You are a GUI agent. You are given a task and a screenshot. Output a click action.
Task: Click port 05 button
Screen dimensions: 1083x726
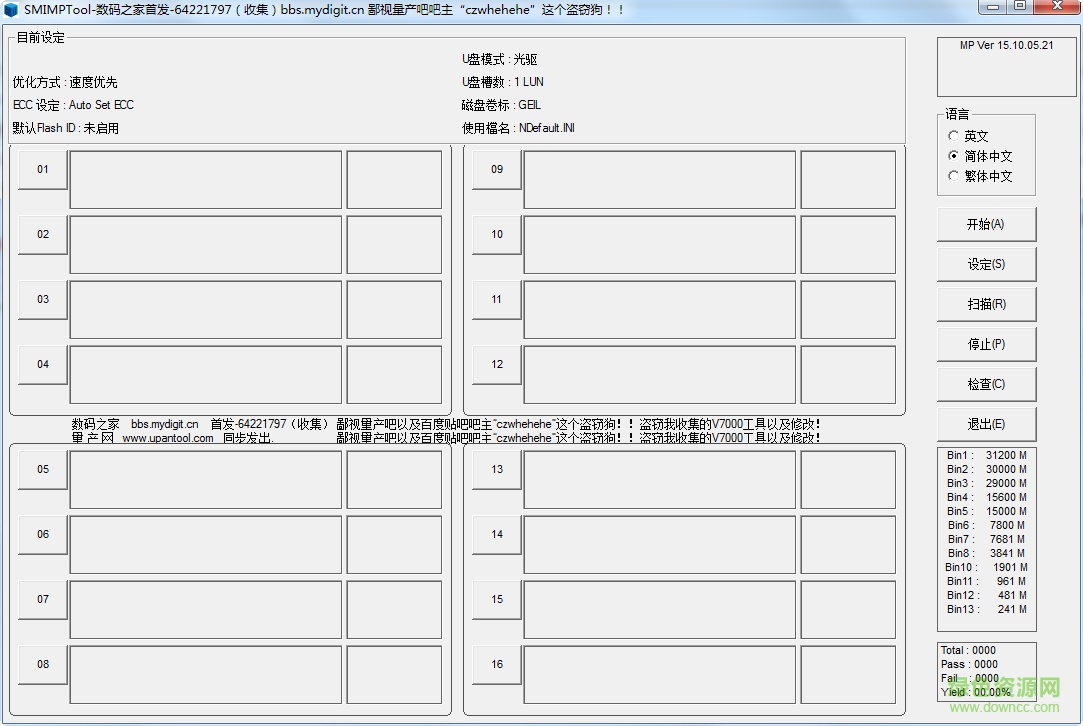coord(43,470)
